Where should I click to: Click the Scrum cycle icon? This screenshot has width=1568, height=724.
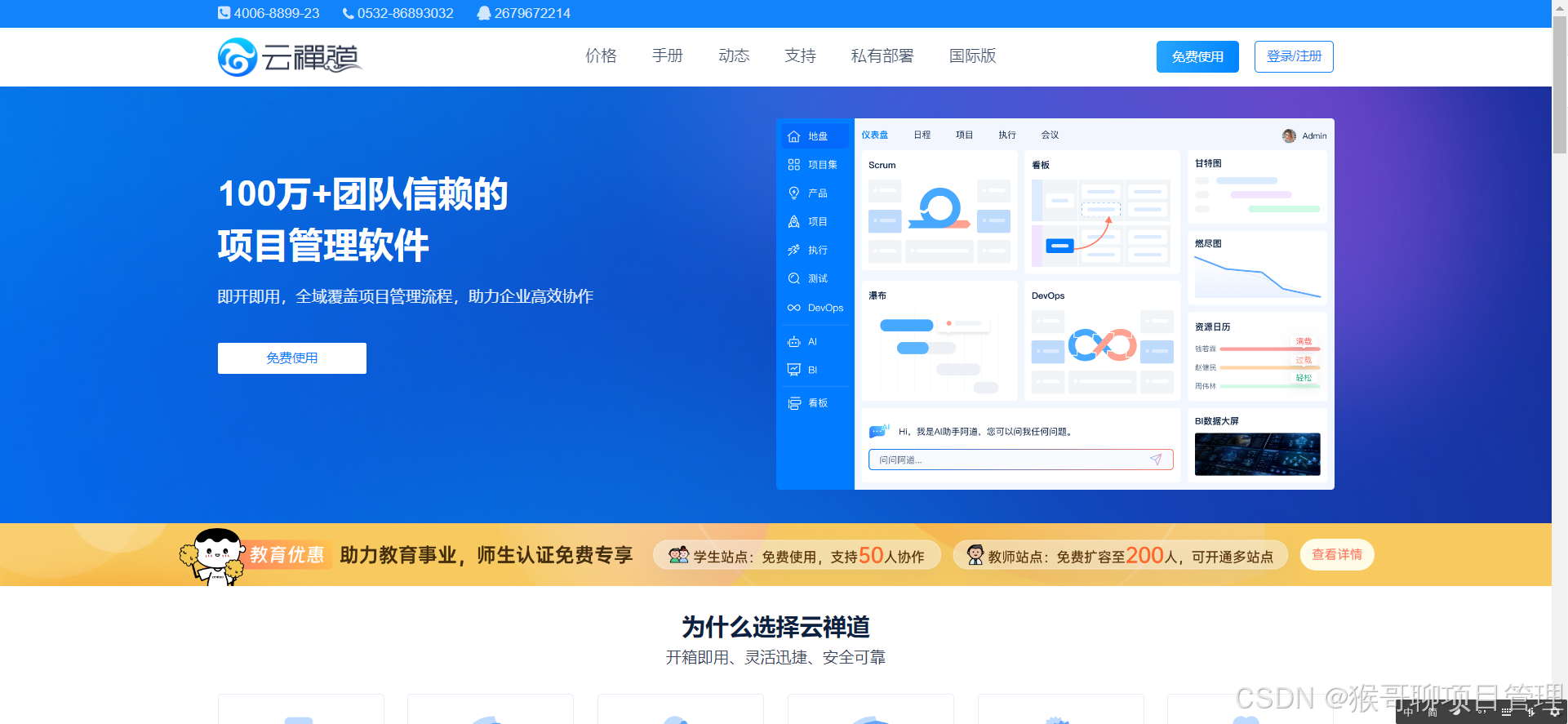[939, 209]
